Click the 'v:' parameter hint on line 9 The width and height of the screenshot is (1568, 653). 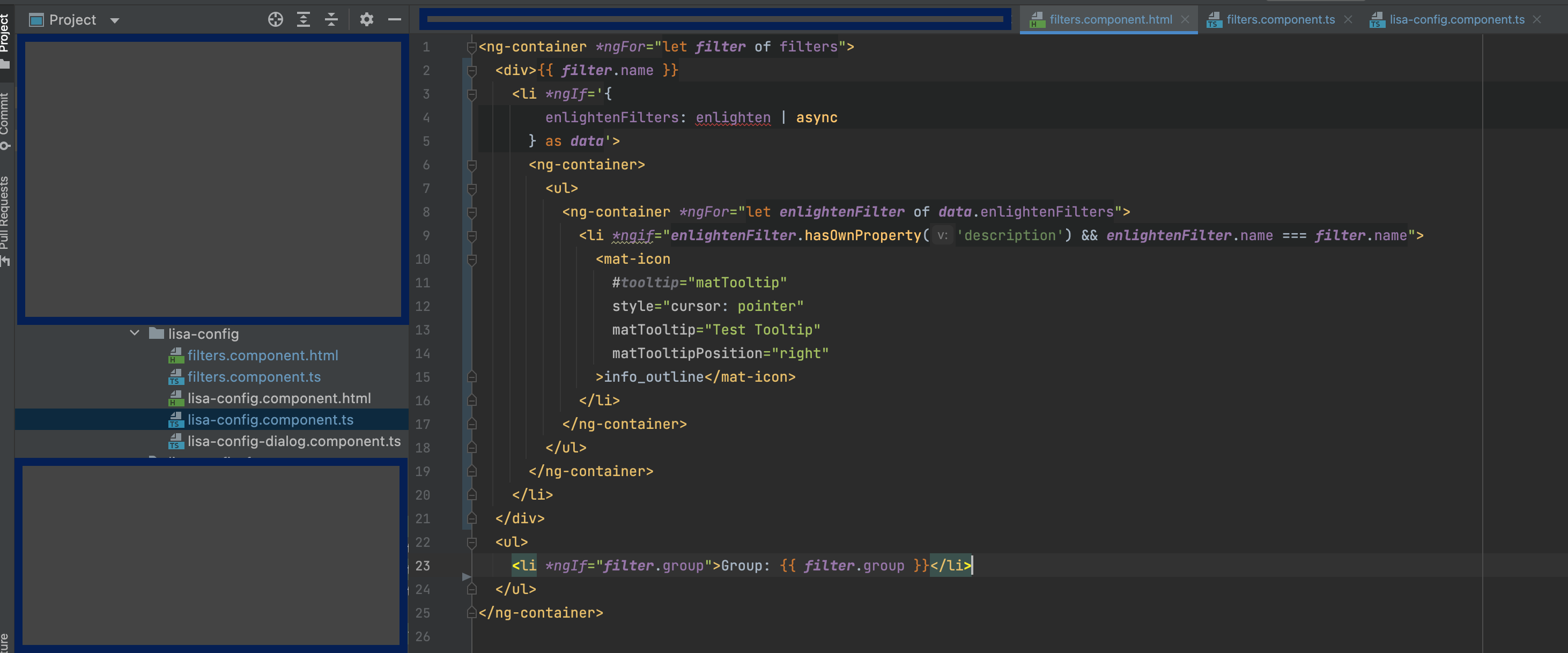click(x=942, y=235)
